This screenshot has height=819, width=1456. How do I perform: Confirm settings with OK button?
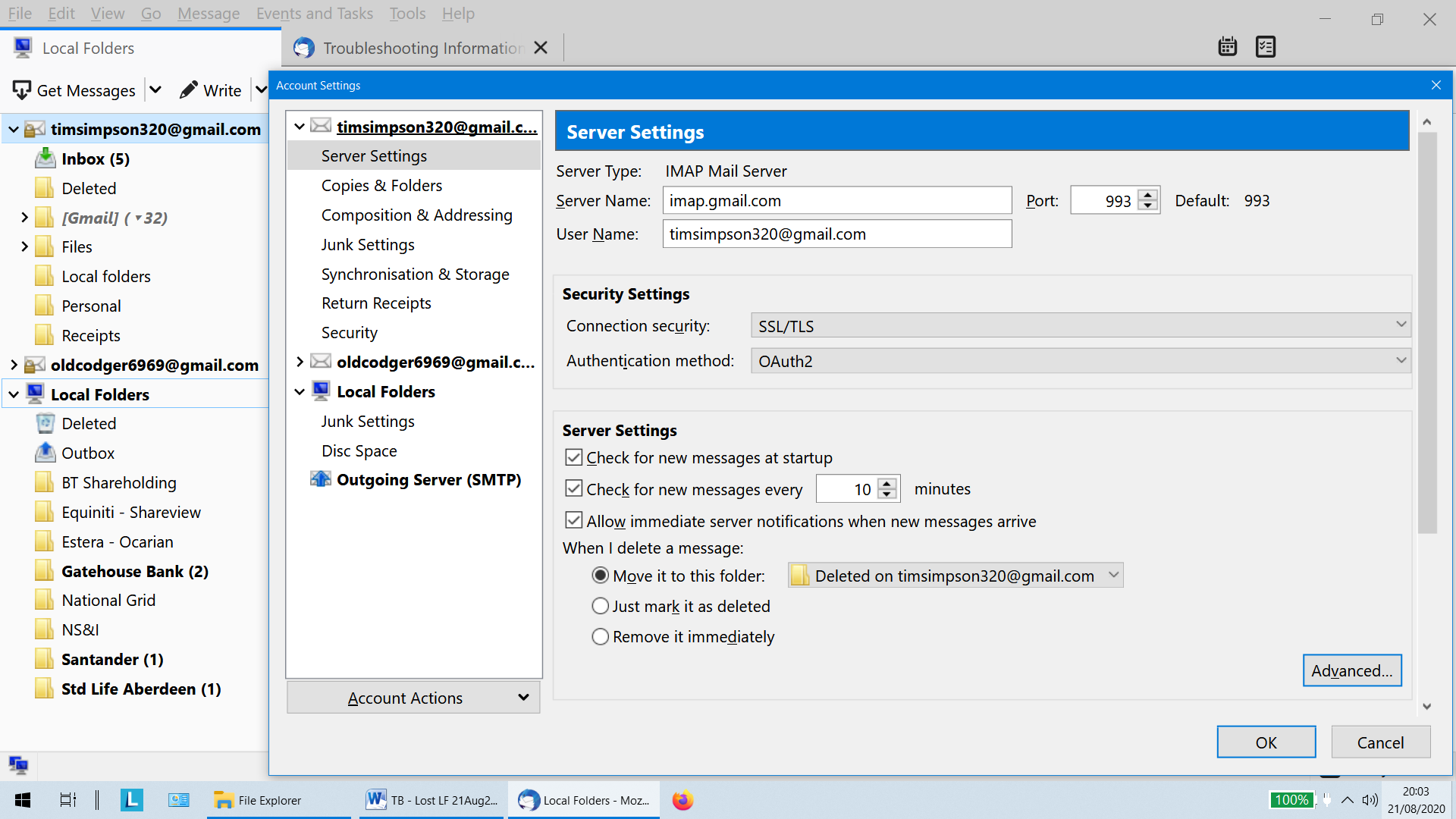[x=1266, y=742]
